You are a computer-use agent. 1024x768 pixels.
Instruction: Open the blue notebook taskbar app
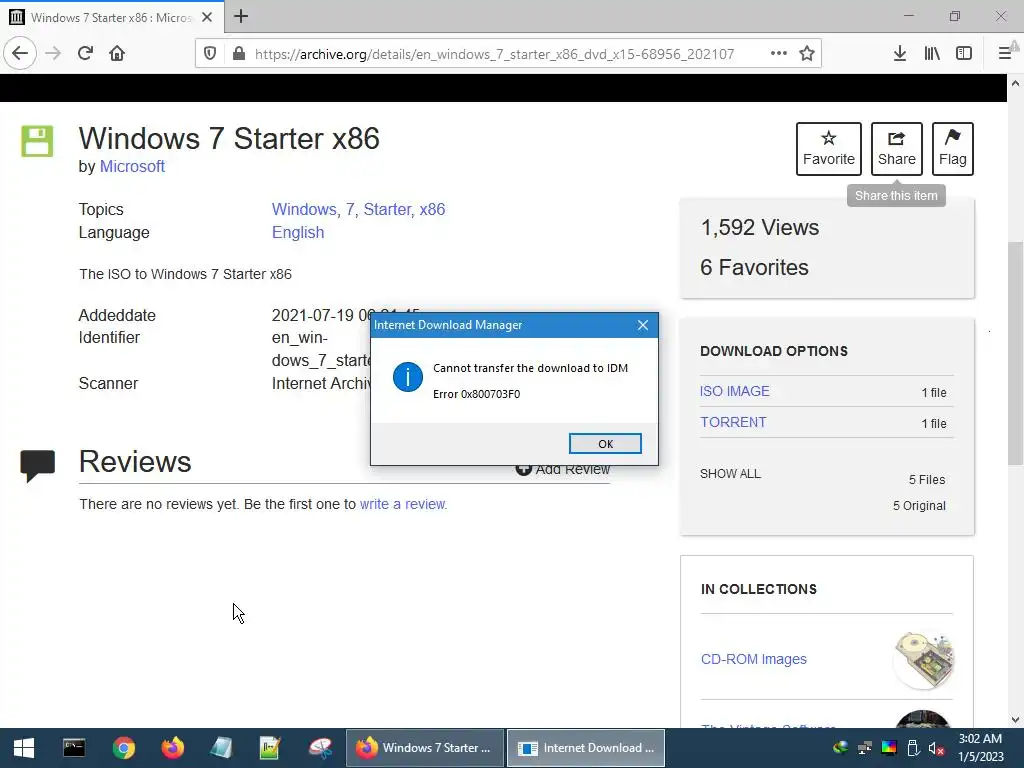click(x=221, y=748)
